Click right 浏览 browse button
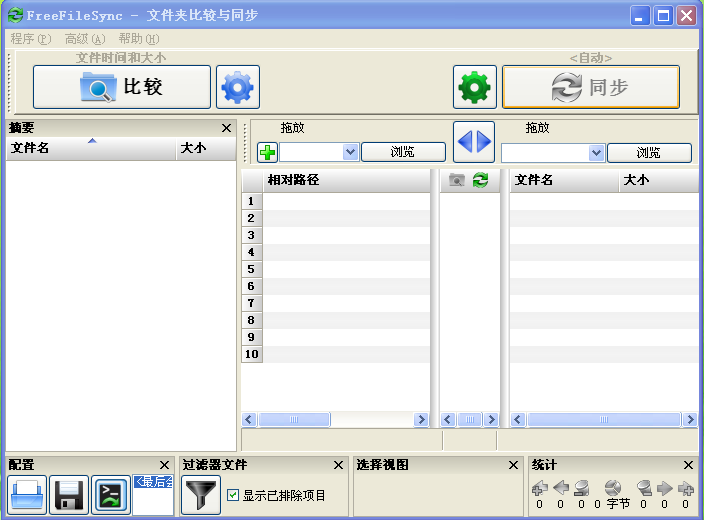Screen dimensions: 704x520 [649, 153]
